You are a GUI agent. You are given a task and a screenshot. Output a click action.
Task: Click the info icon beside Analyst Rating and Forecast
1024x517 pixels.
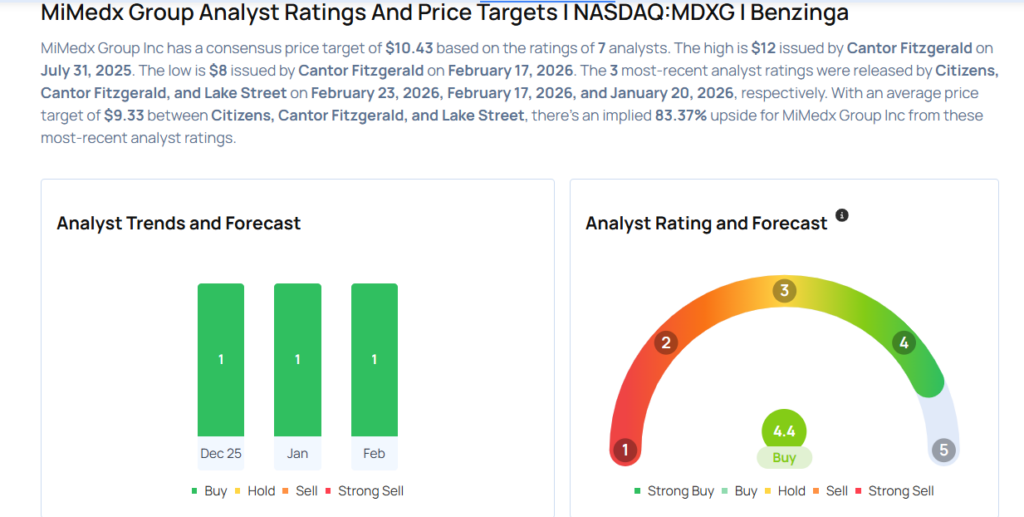point(842,215)
